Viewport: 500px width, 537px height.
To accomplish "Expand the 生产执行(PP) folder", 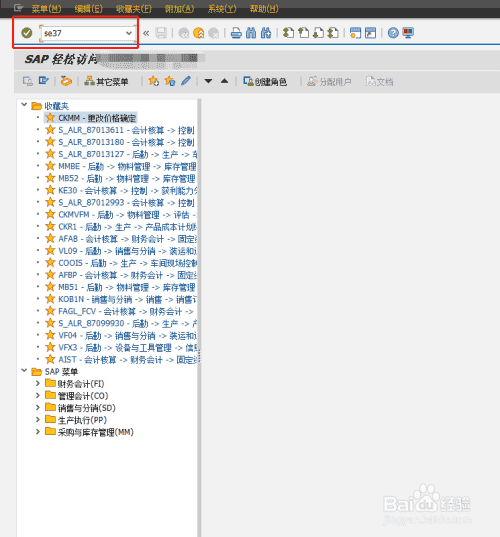I will 38,420.
